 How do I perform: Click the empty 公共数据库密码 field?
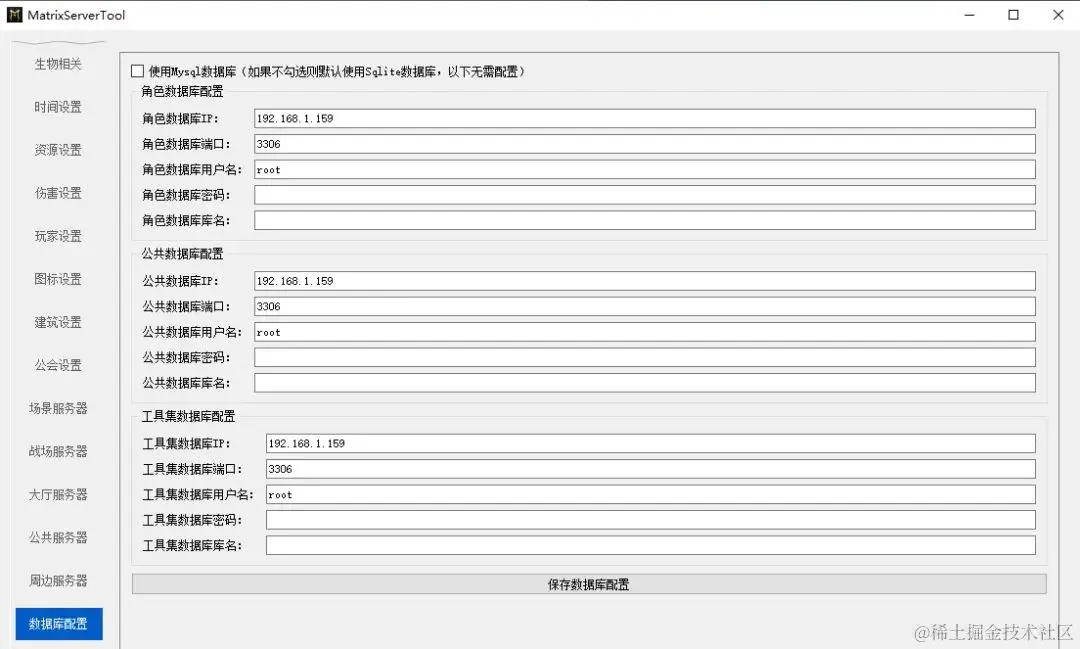(645, 358)
